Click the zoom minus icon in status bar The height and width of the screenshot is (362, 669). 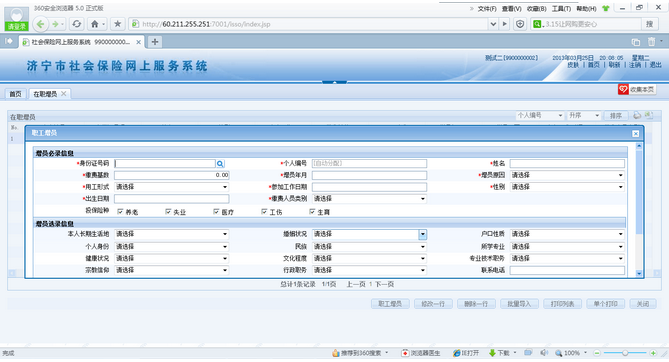597,353
